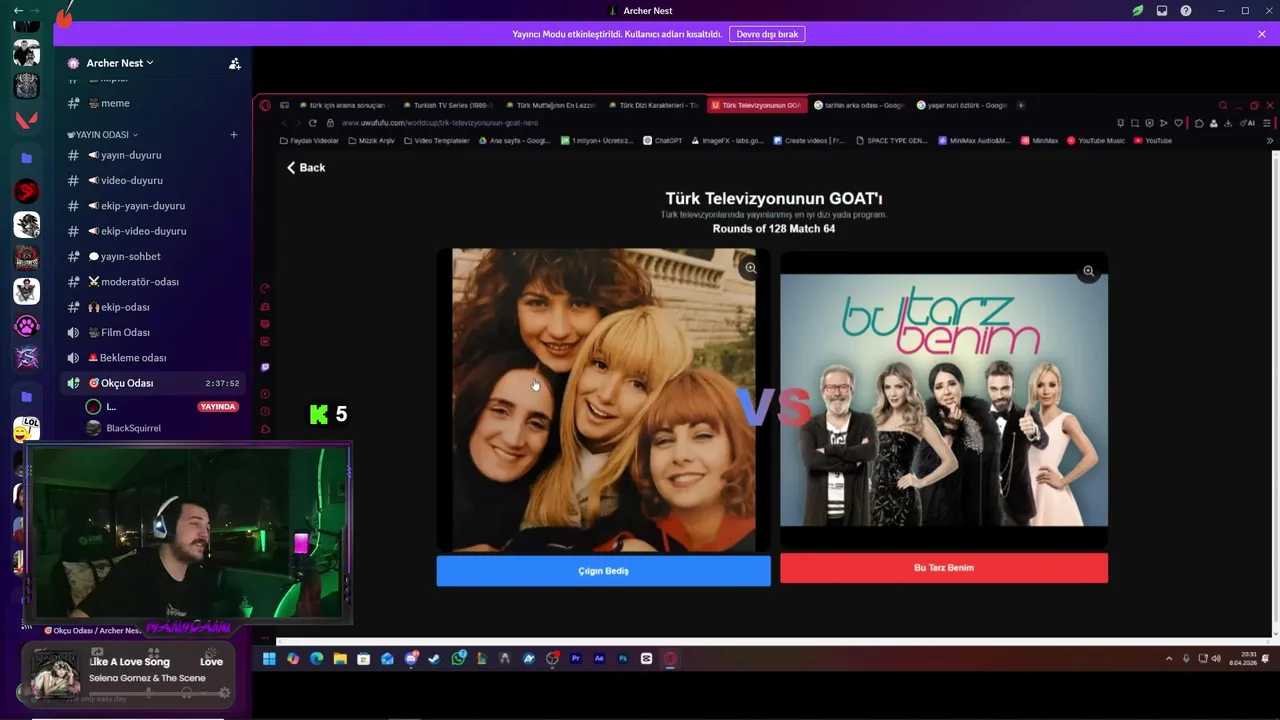Magnify the Bu Tarz Benim image with zoom icon

click(1088, 271)
